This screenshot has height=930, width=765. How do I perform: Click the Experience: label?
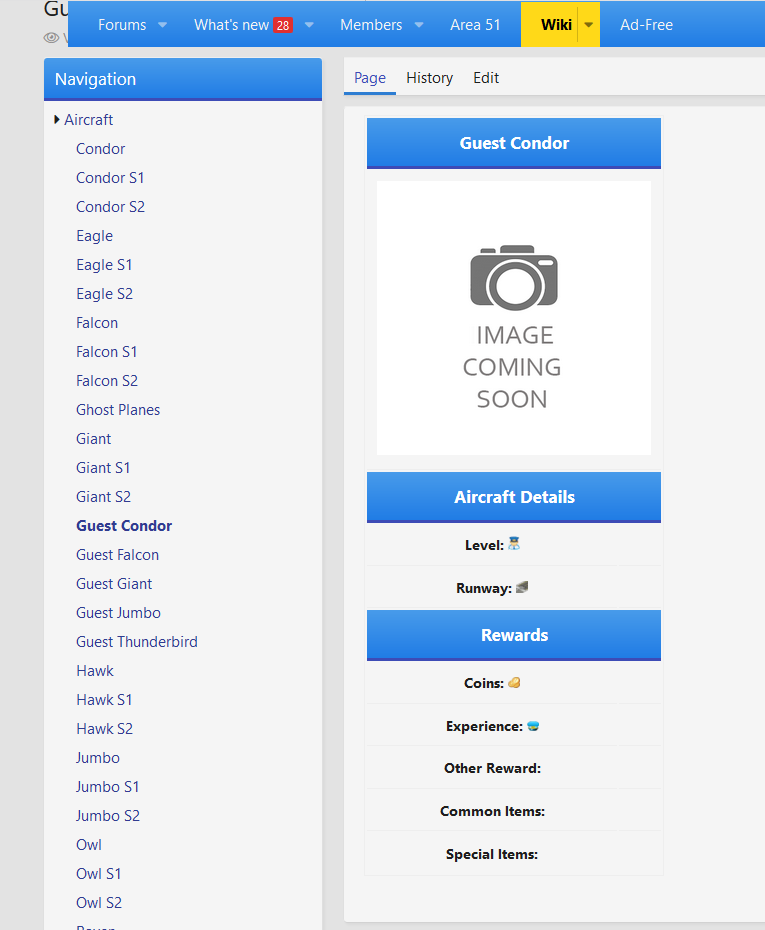tap(484, 727)
